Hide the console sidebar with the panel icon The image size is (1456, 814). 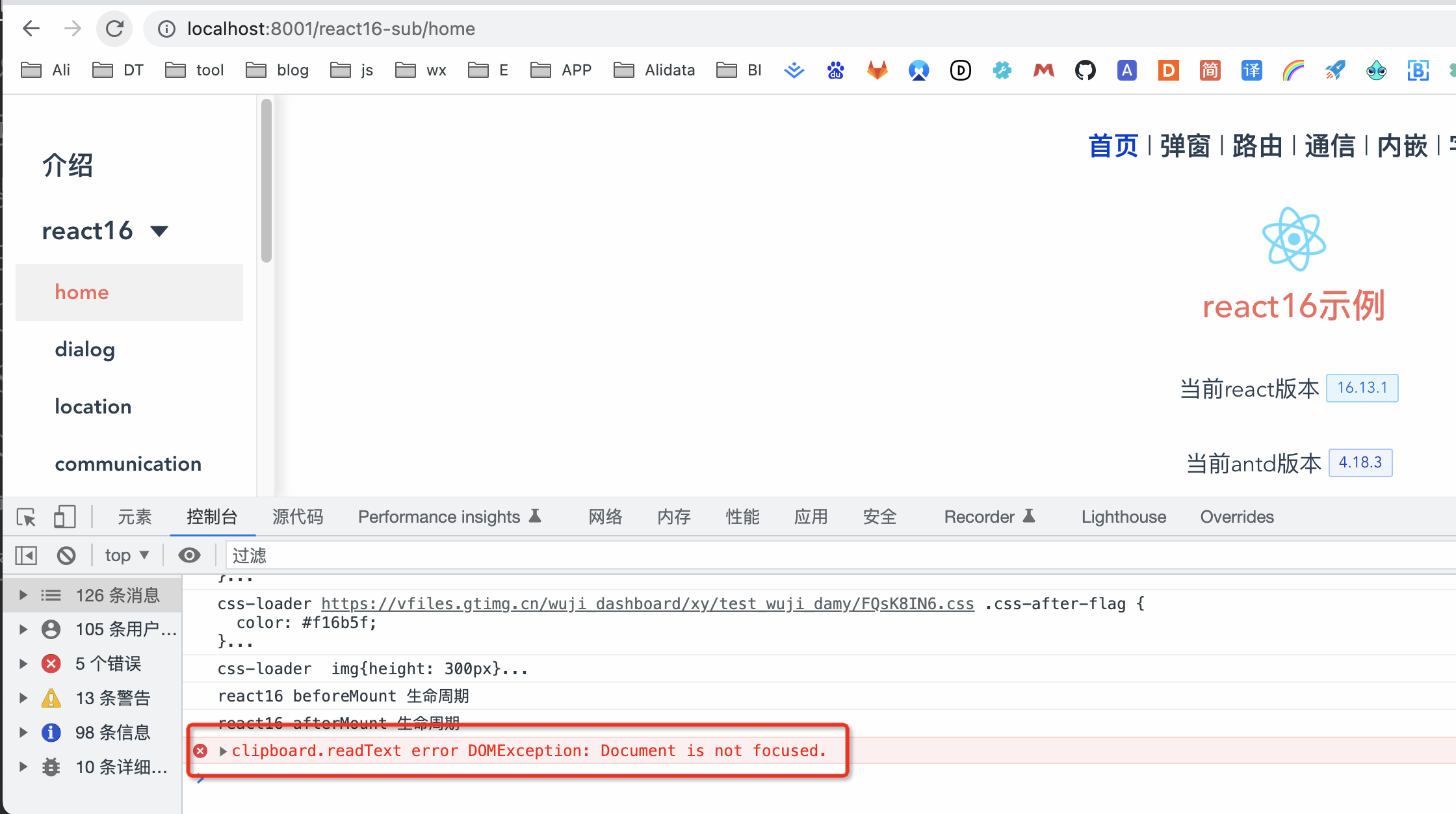tap(25, 555)
